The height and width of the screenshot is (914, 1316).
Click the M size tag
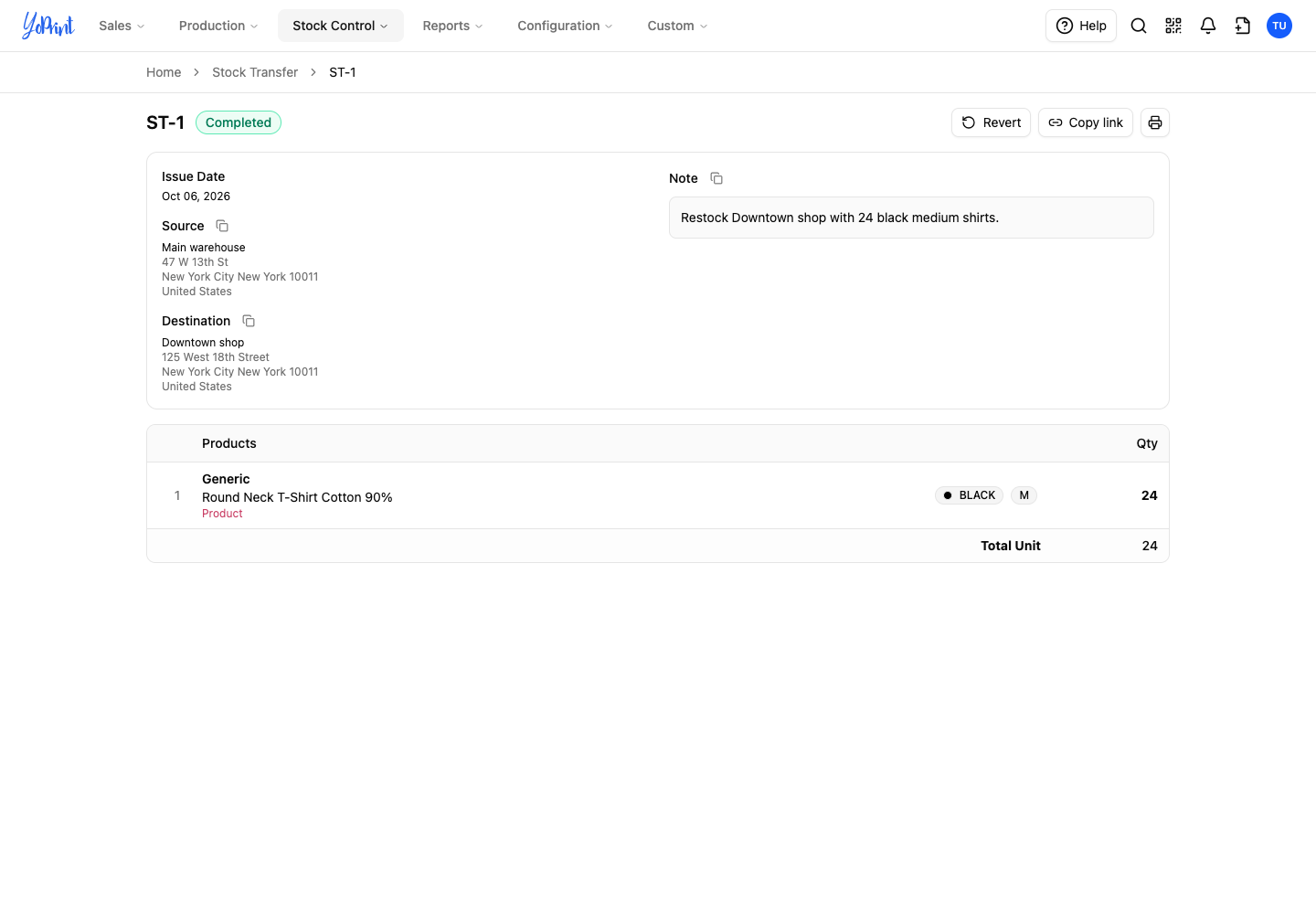[x=1024, y=495]
